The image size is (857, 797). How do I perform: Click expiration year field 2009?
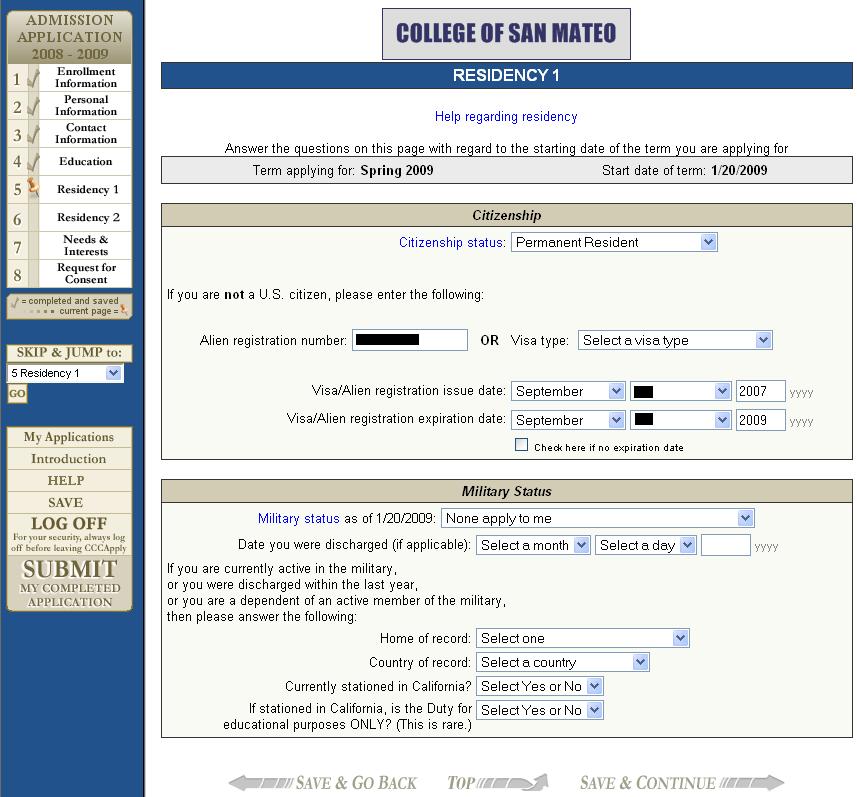click(760, 420)
